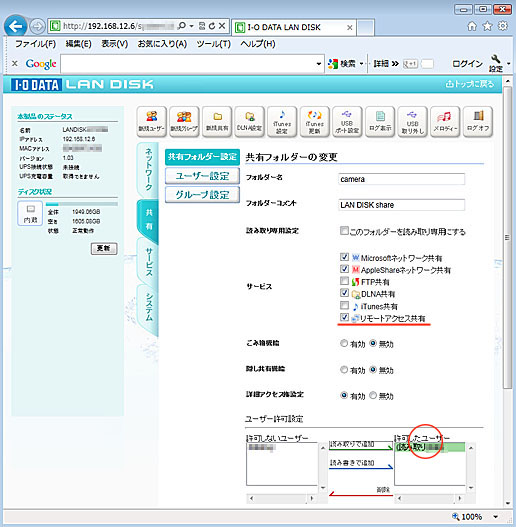Click the browser Forward arrow button
Viewport: 516px width, 527px height.
point(37,26)
